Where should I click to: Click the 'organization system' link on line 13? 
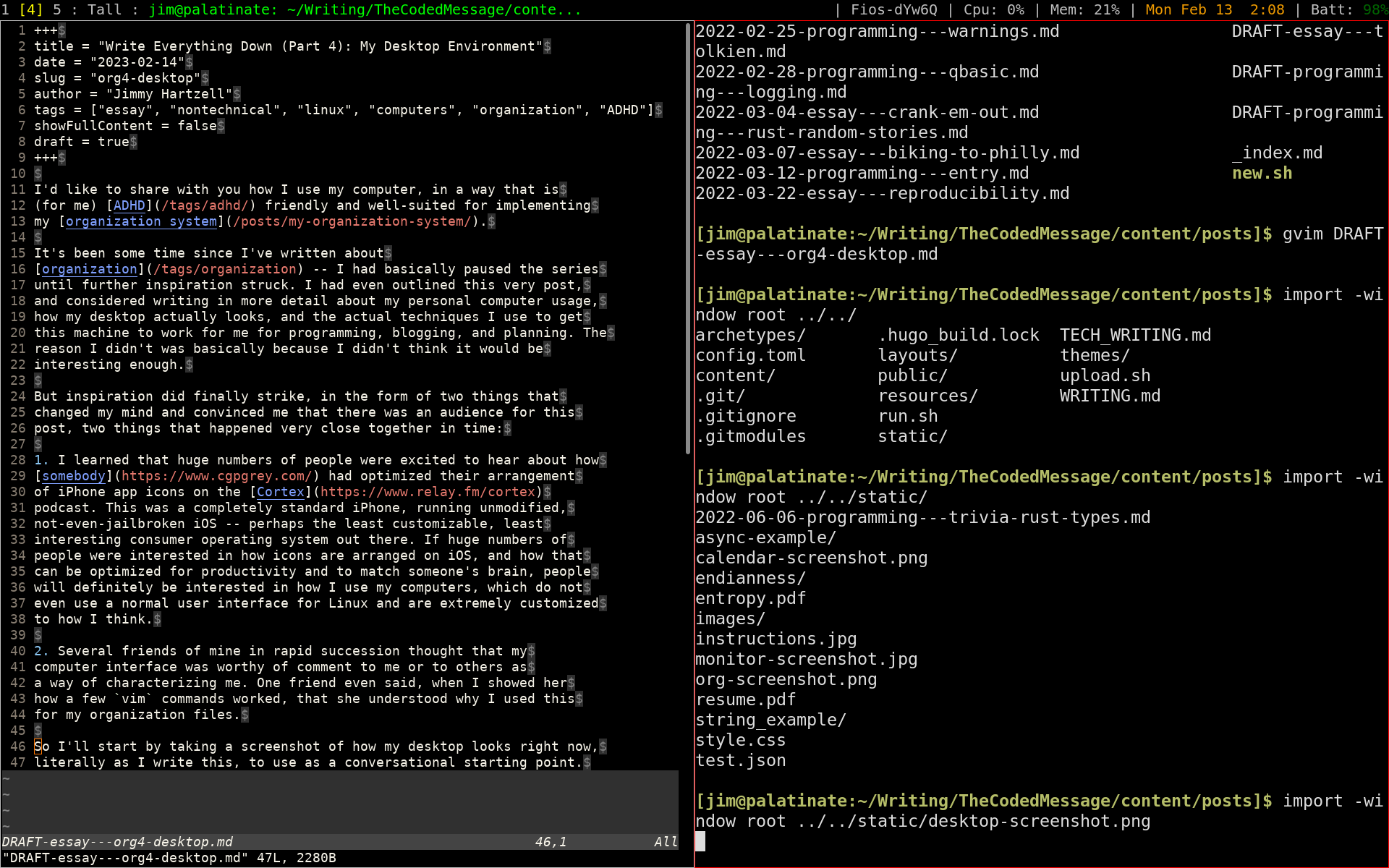click(141, 221)
